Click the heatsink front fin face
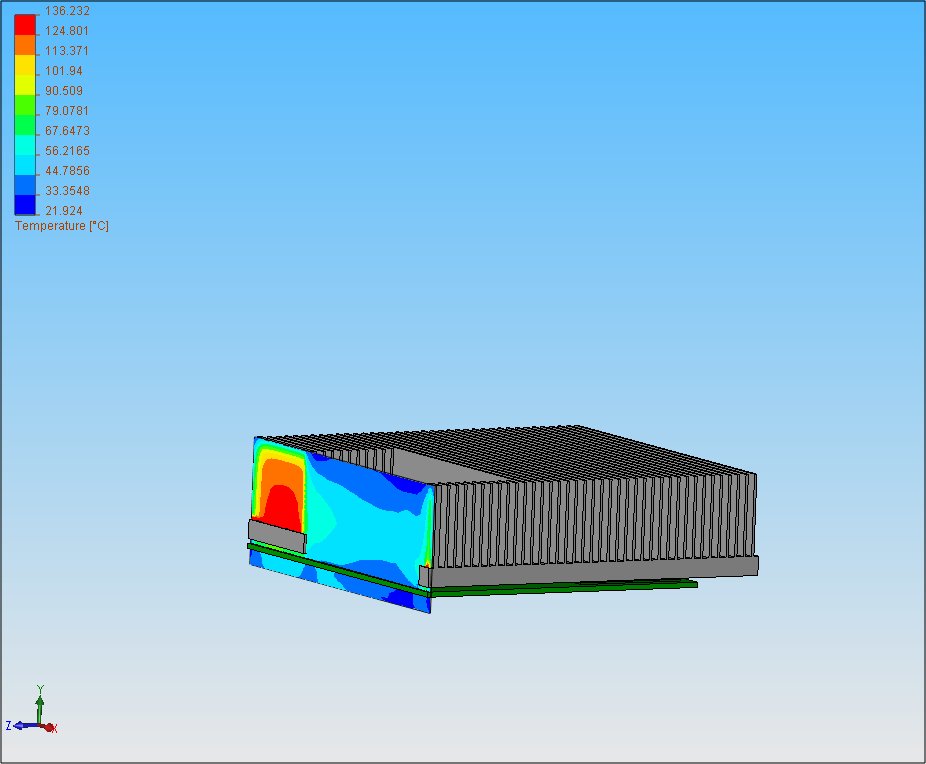The height and width of the screenshot is (764, 926). (x=594, y=520)
